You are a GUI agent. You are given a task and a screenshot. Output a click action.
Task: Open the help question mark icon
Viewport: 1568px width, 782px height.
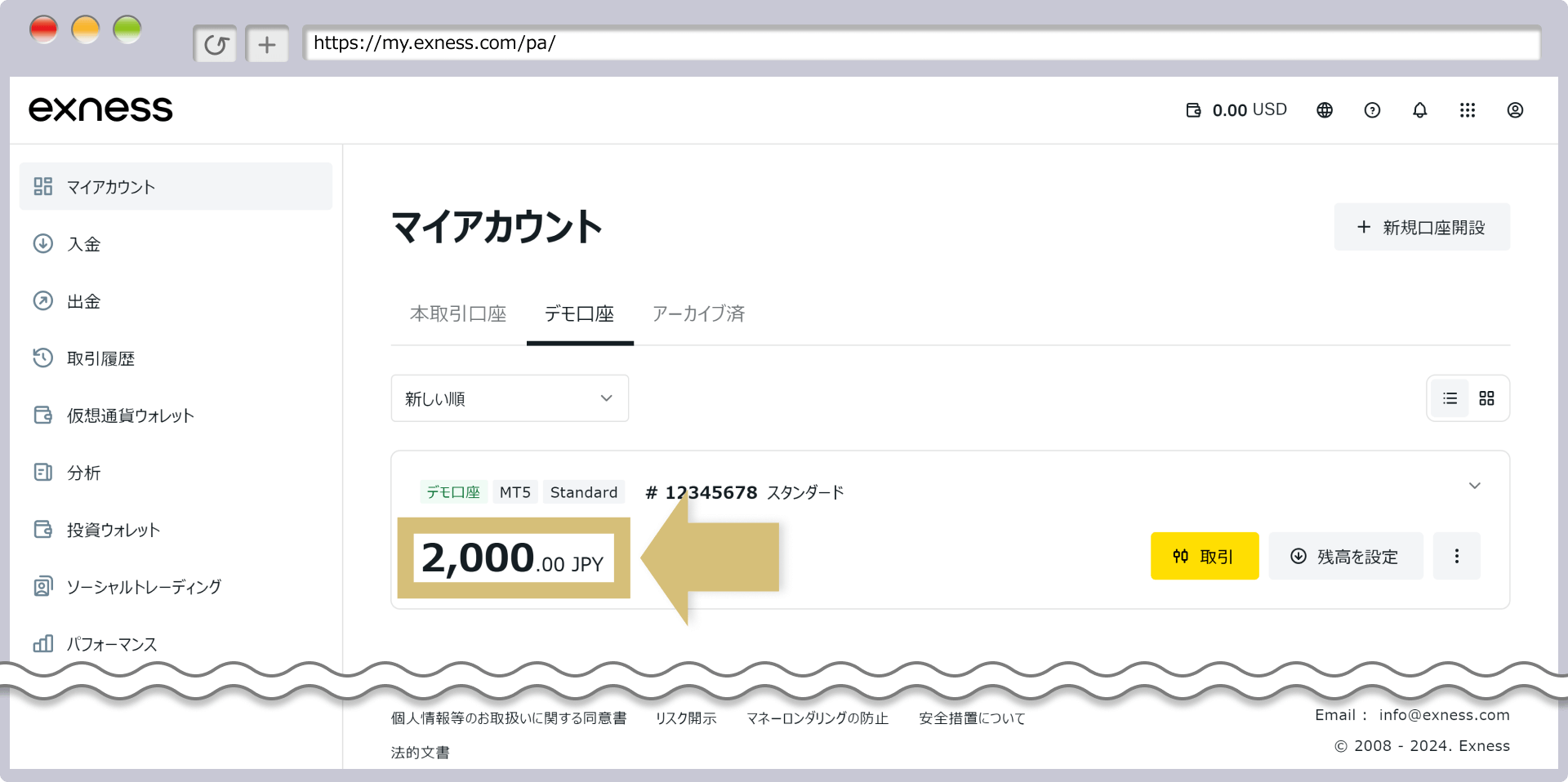coord(1372,110)
